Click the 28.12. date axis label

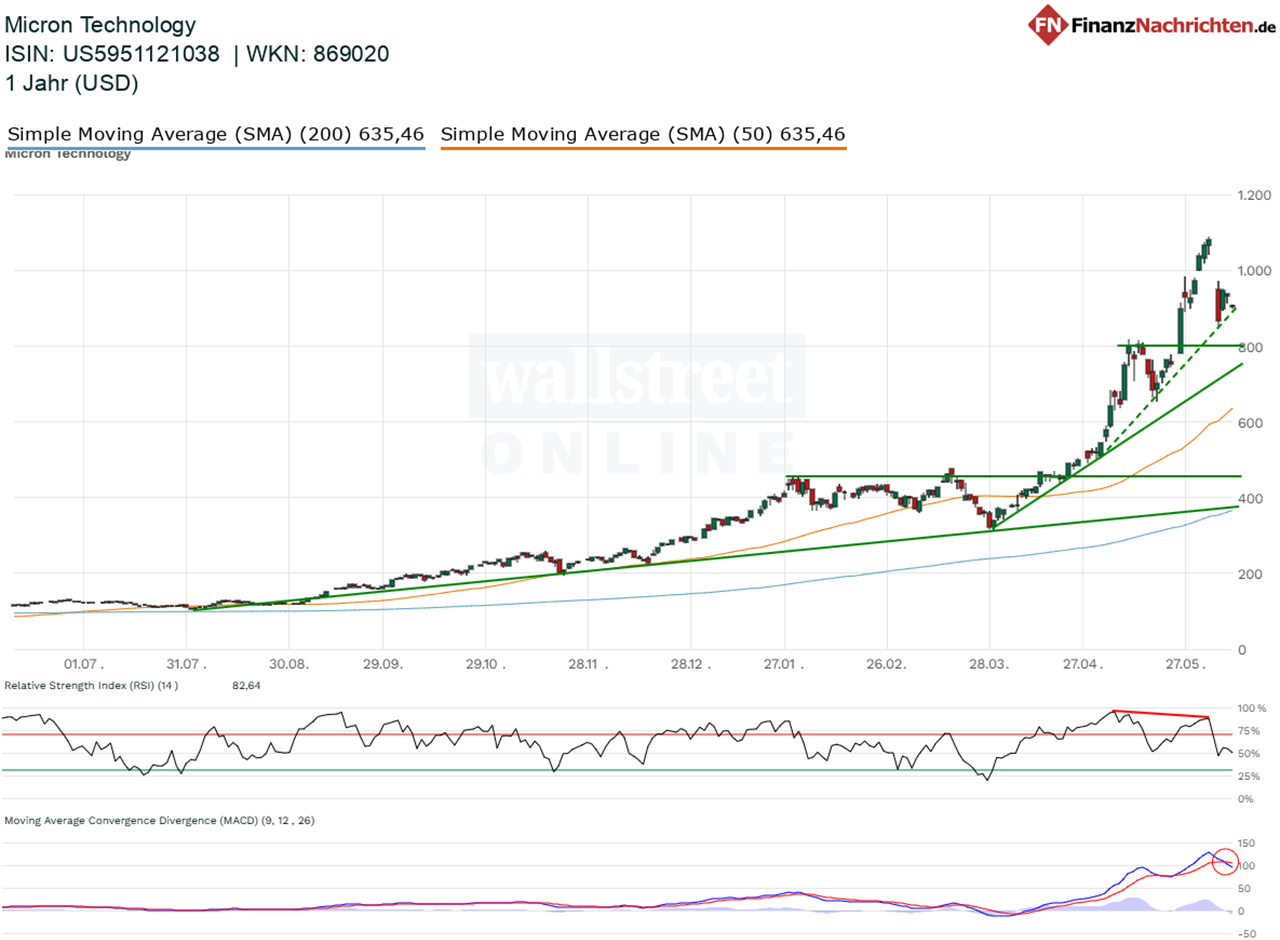click(690, 664)
